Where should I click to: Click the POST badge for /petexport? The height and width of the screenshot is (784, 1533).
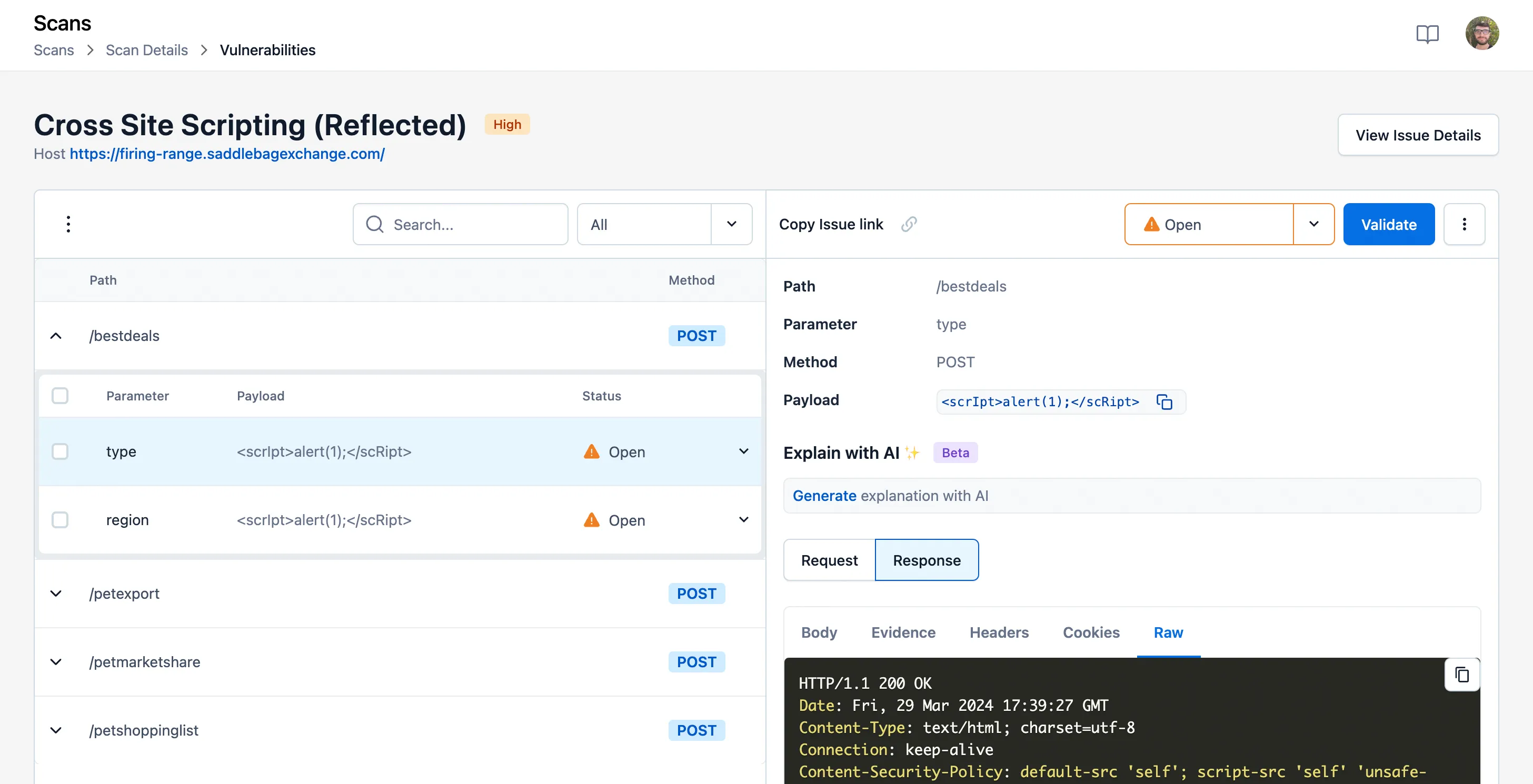coord(696,594)
